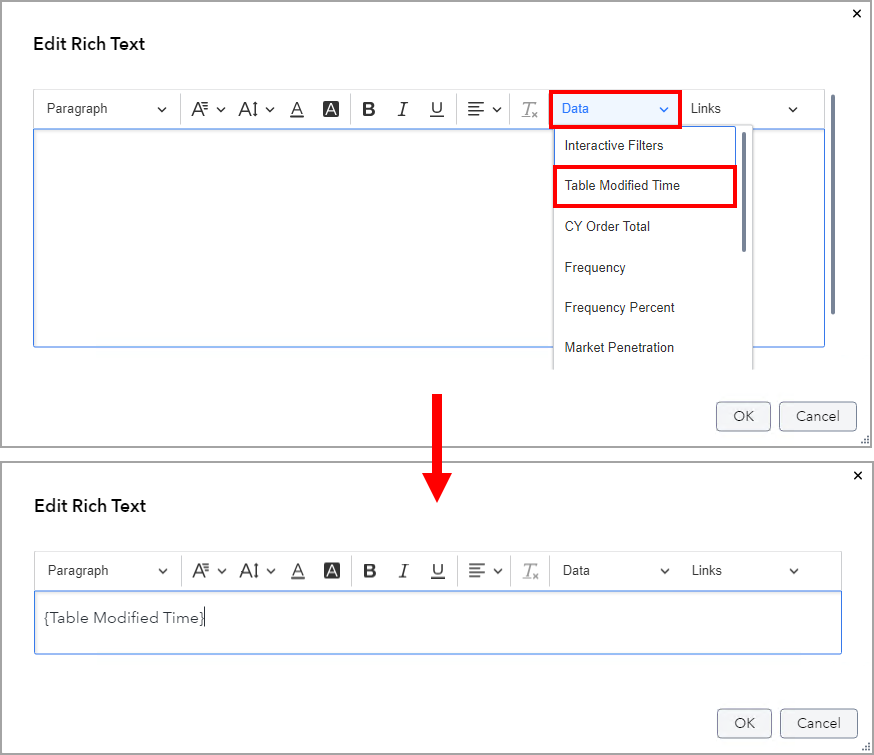874x755 pixels.
Task: Open the text highlight color tool
Action: point(331,109)
